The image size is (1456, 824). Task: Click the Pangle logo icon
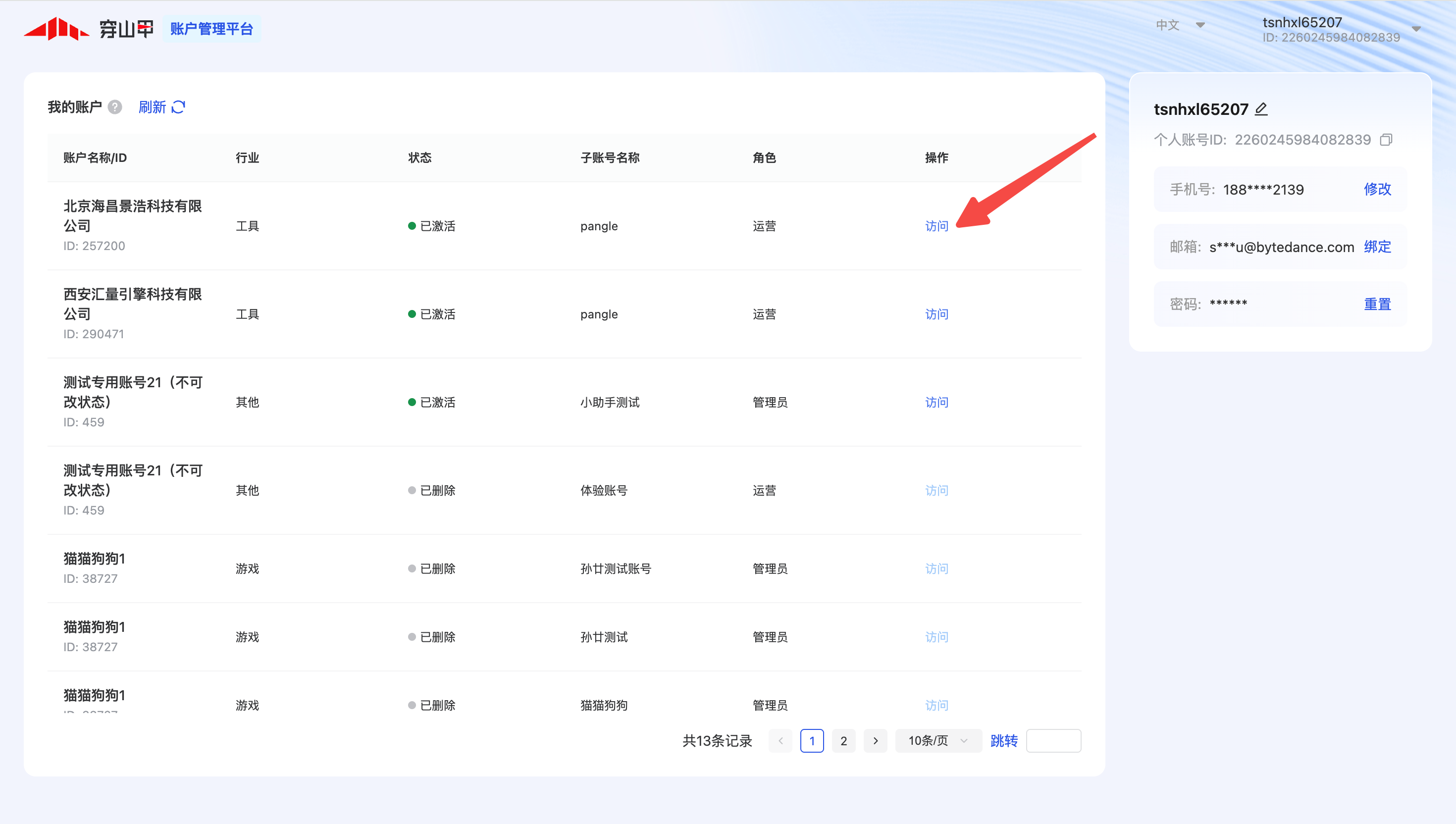point(56,28)
